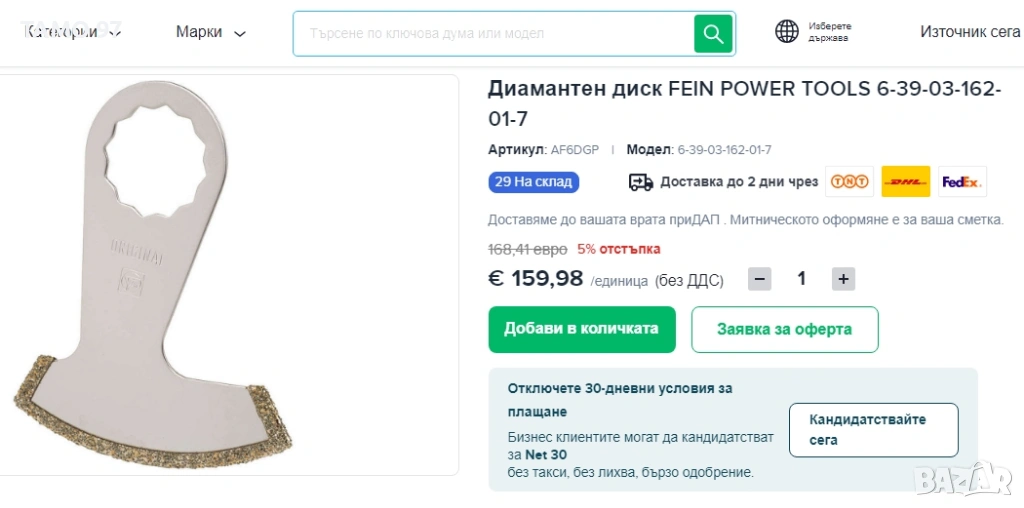Click the delivery truck icon
This screenshot has width=1024, height=508.
[x=641, y=182]
